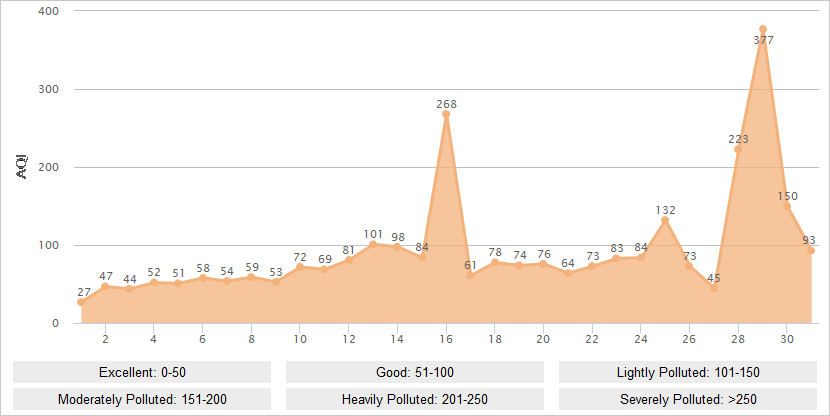Click the x-axis tick label 28
This screenshot has width=830, height=416.
pos(738,339)
